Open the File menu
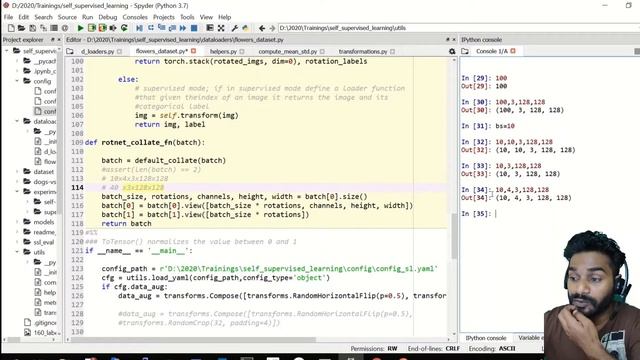Image resolution: width=640 pixels, height=360 pixels. point(8,17)
